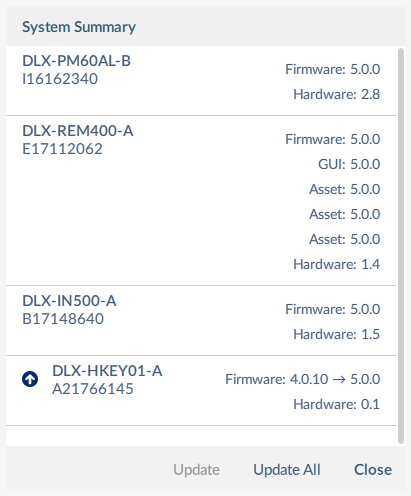Click the Update All button
Image resolution: width=411 pixels, height=496 pixels.
(287, 470)
